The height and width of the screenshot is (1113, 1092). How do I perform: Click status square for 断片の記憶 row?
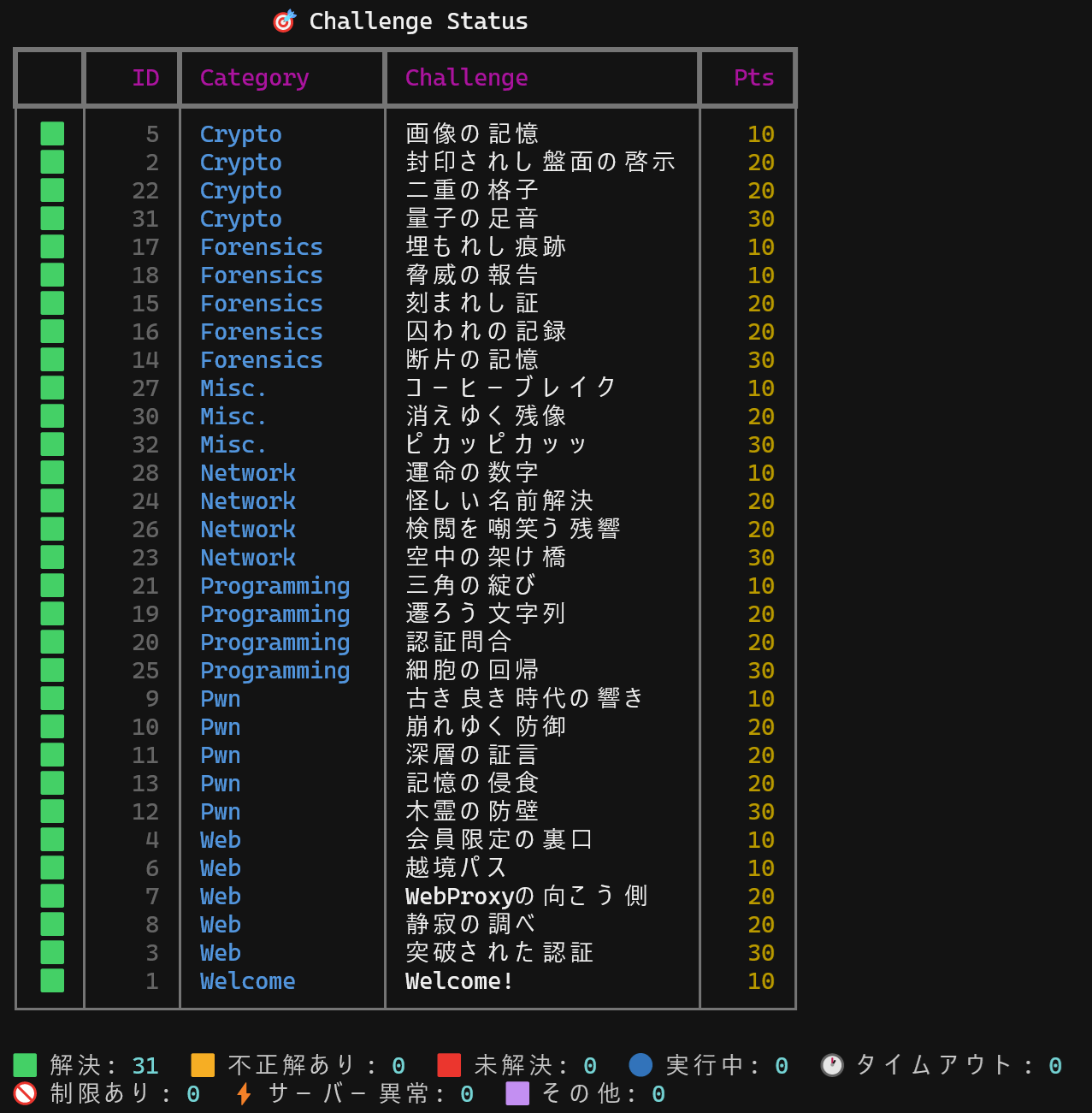tap(52, 359)
